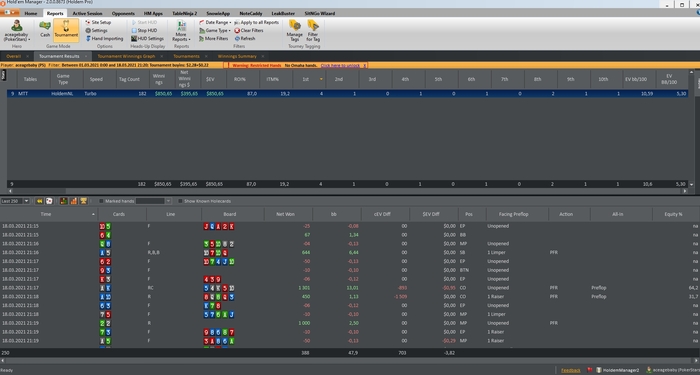Clear Filters with the red X icon
Image resolution: width=700 pixels, height=375 pixels.
[x=237, y=30]
